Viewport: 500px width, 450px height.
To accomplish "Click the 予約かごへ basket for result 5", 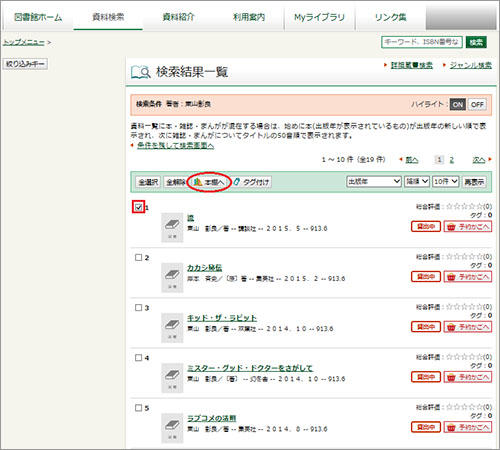I will coord(468,427).
